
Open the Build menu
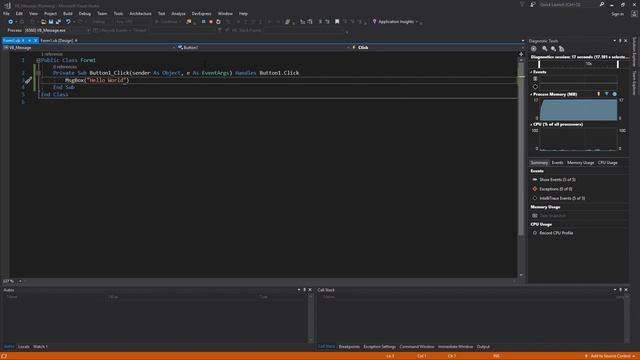(x=68, y=13)
